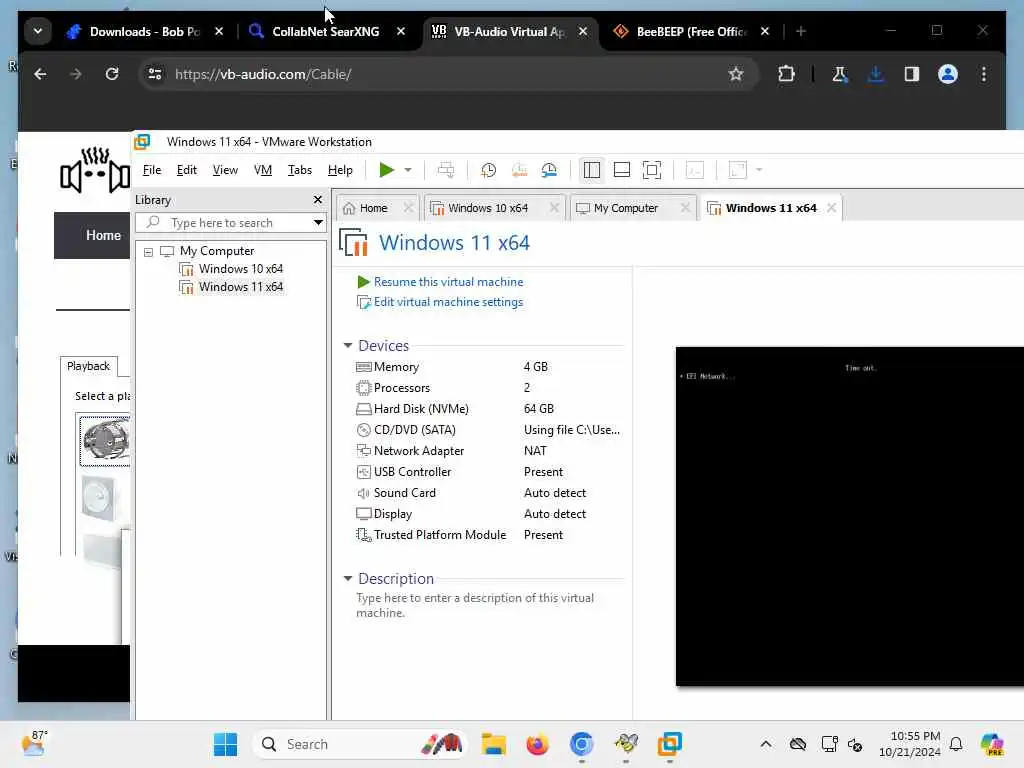This screenshot has height=768, width=1024.
Task: Switch to BeeBEEP browser tab
Action: click(x=691, y=31)
